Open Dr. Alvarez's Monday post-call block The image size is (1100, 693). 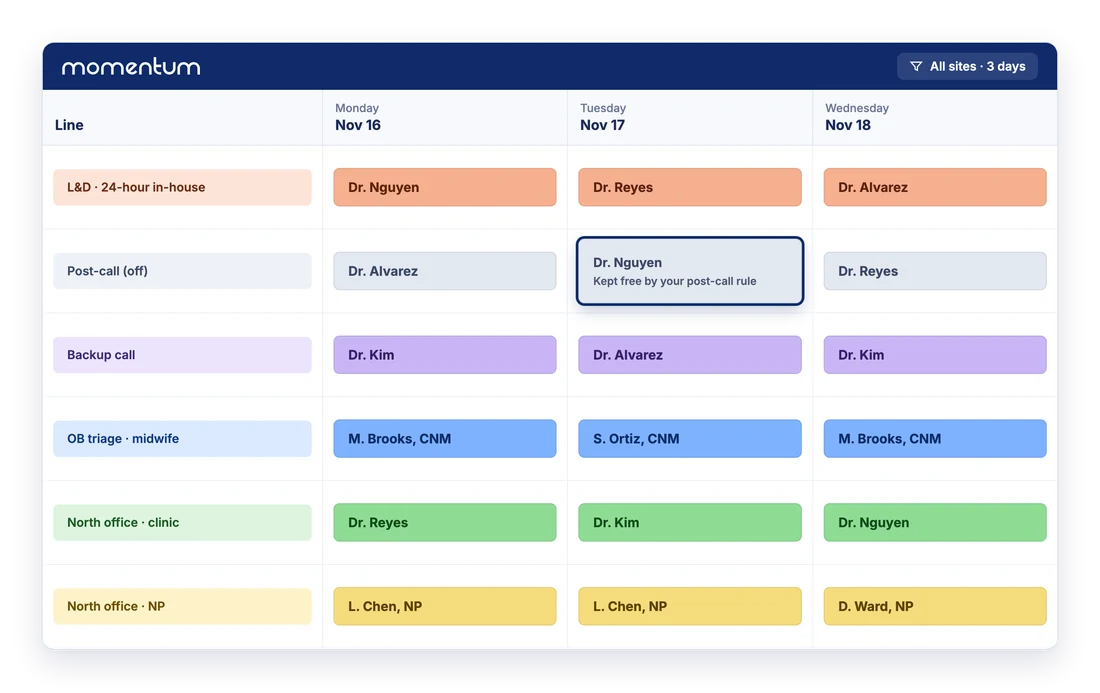[445, 271]
